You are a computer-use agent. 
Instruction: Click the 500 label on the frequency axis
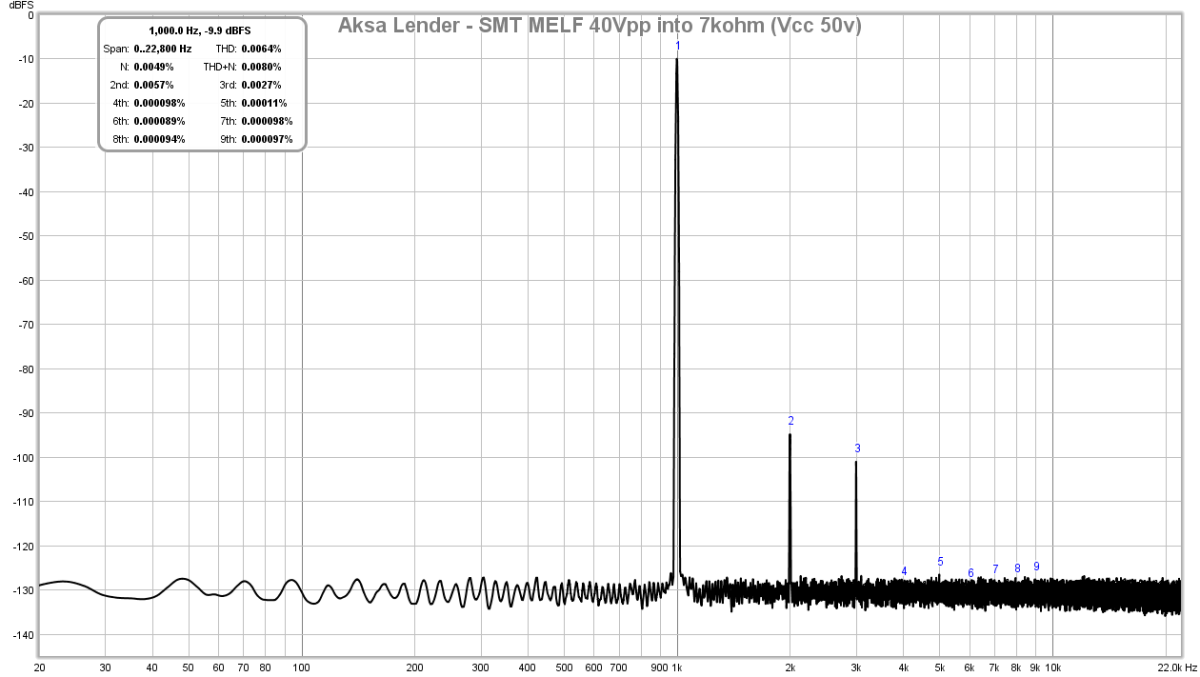coord(564,666)
